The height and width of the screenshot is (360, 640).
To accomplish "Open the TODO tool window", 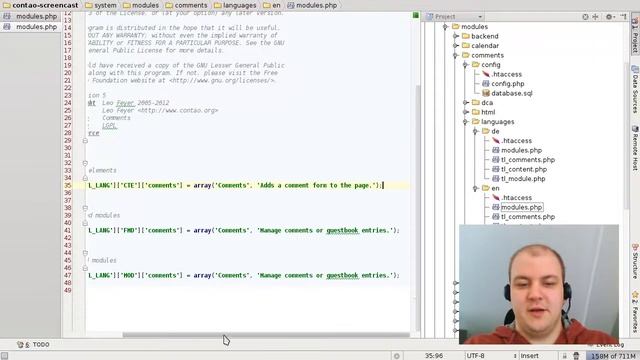I will click(33, 344).
